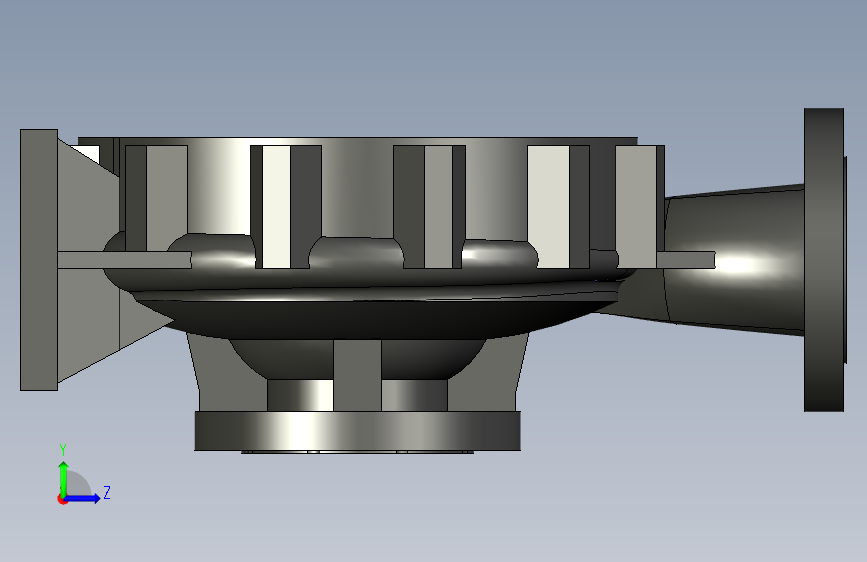Select the rectangular flange plate on the left

point(39,260)
